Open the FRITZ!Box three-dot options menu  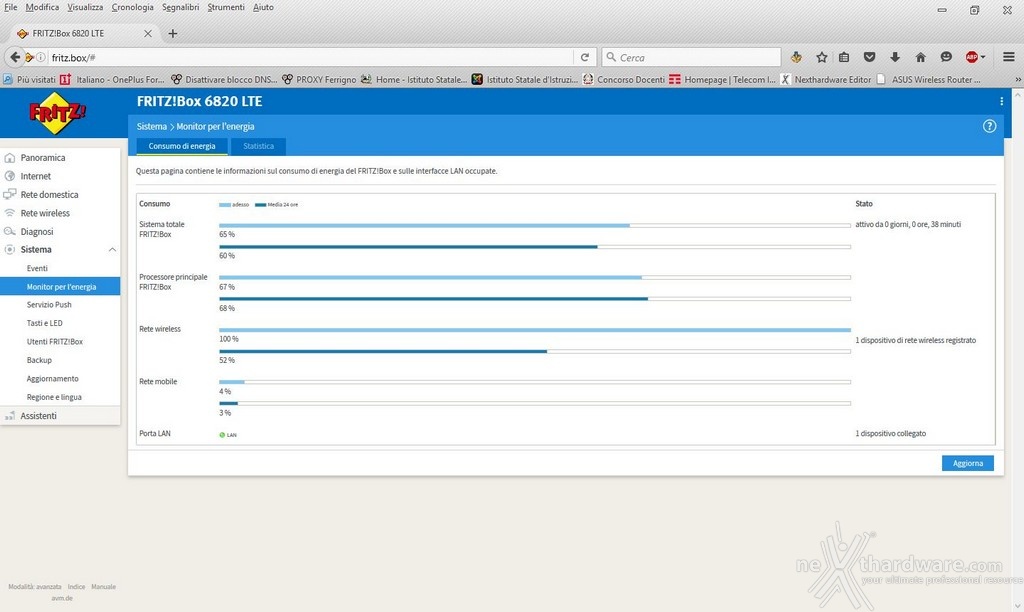1001,101
